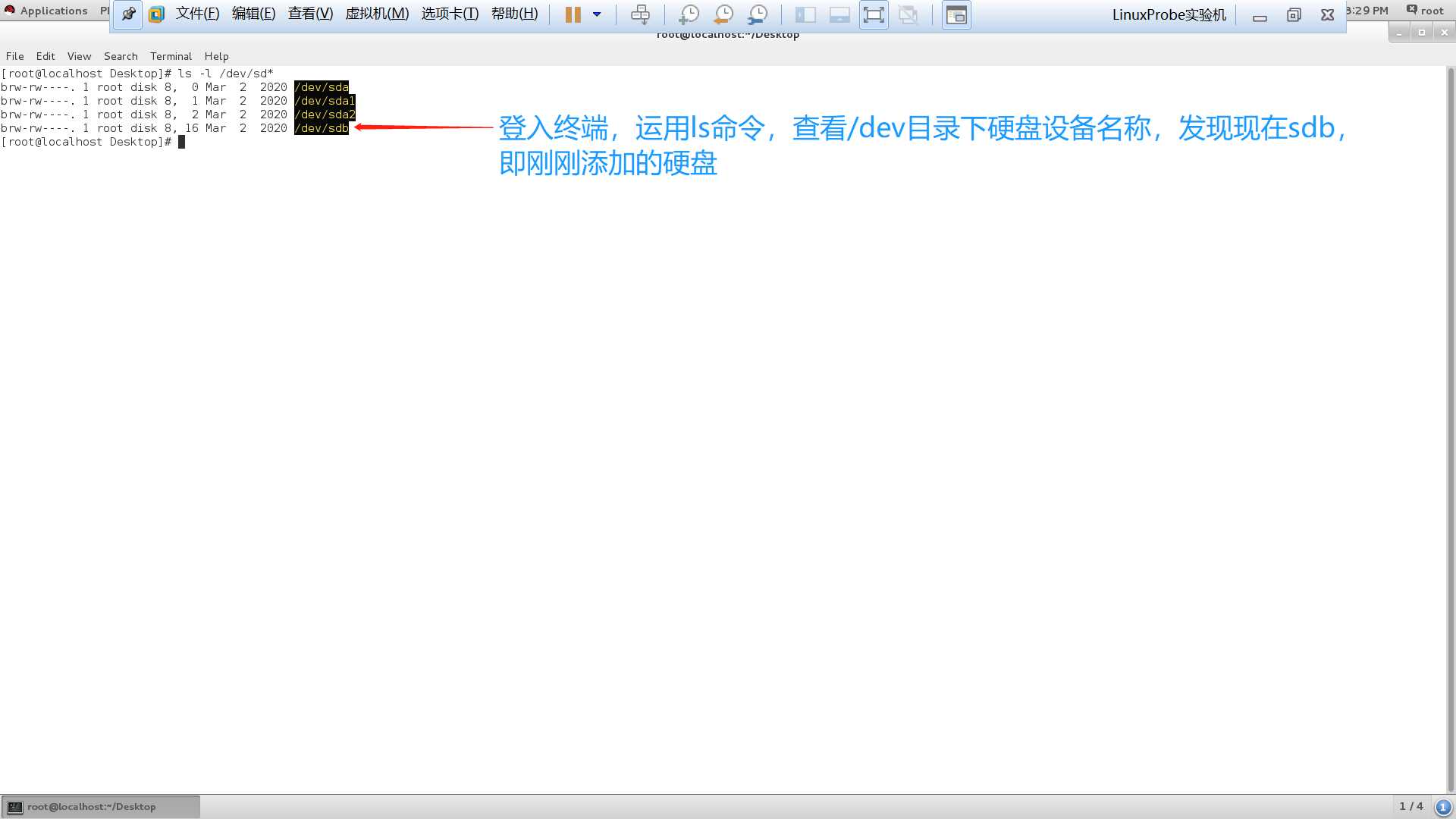This screenshot has width=1456, height=819.
Task: Click the Terminal menu item
Action: pyautogui.click(x=170, y=56)
